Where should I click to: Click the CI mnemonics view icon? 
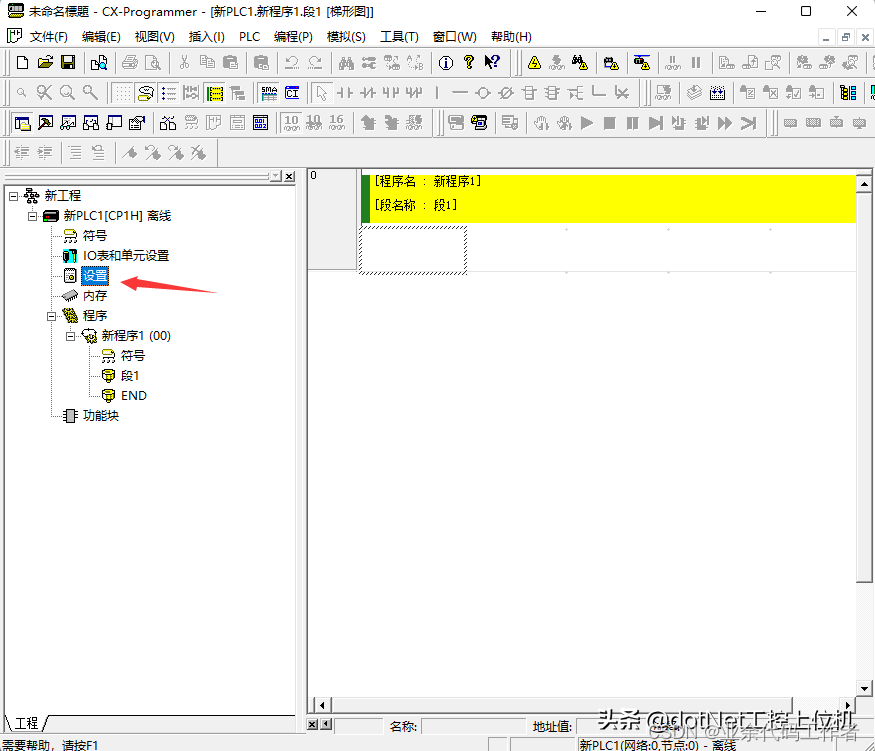292,93
